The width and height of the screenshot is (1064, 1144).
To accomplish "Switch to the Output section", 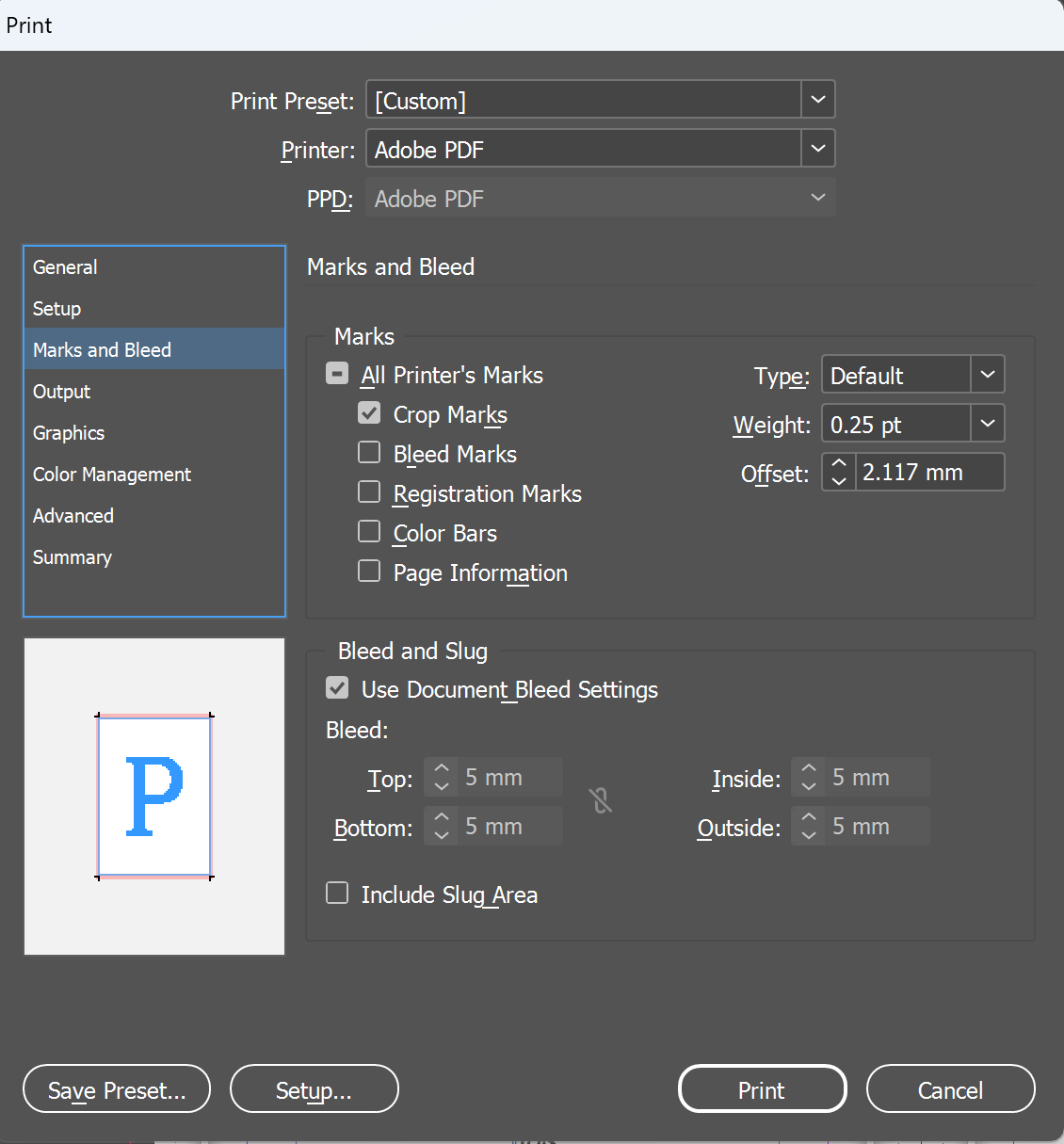I will (62, 392).
